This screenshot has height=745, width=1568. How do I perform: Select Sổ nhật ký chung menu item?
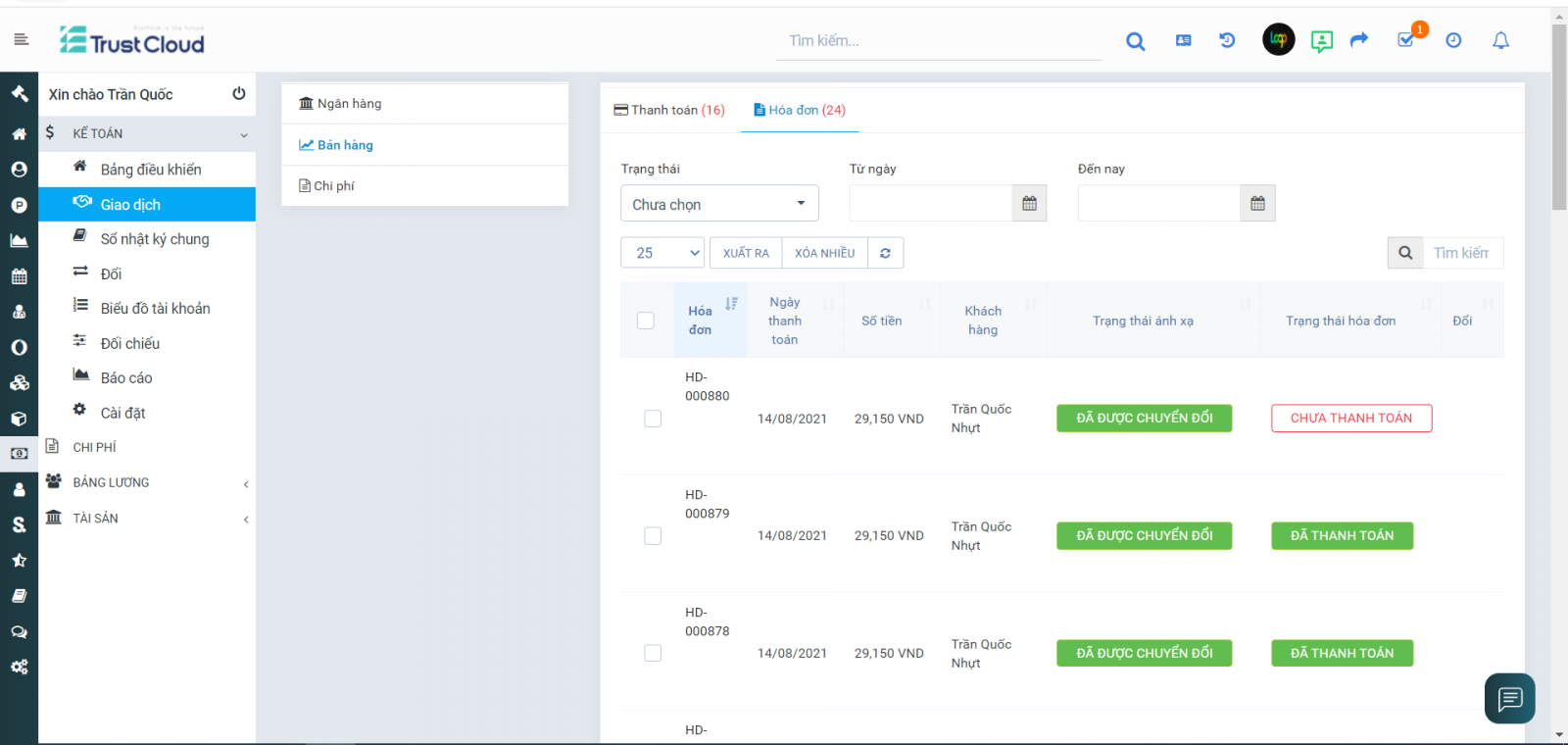coord(154,239)
